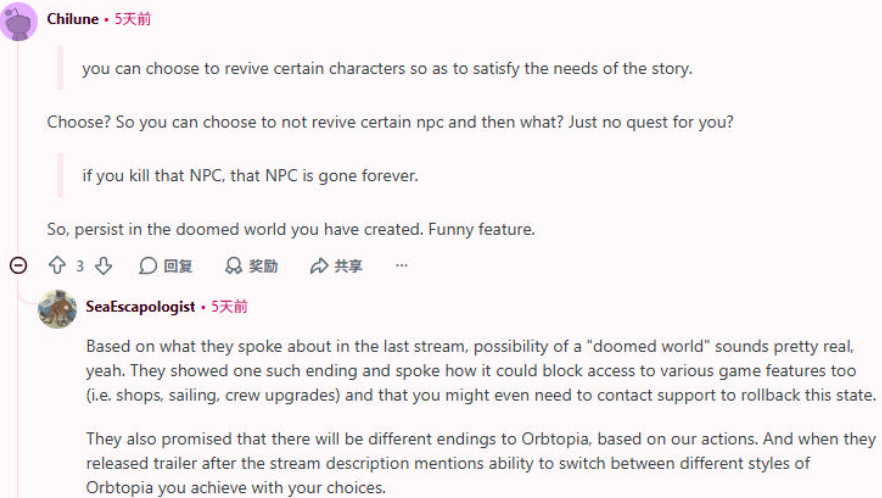Open the three-dot more options menu
Image resolution: width=882 pixels, height=498 pixels.
(401, 265)
